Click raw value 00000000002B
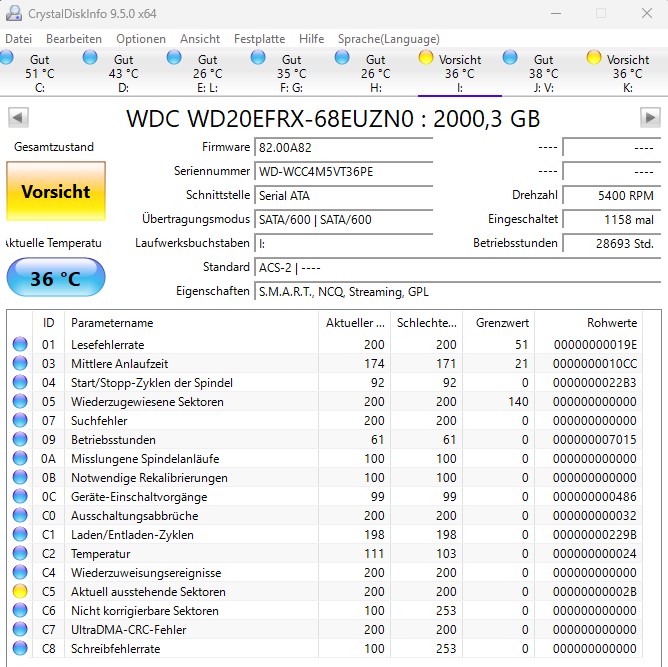Viewport: 668px width, 667px height. 595,592
